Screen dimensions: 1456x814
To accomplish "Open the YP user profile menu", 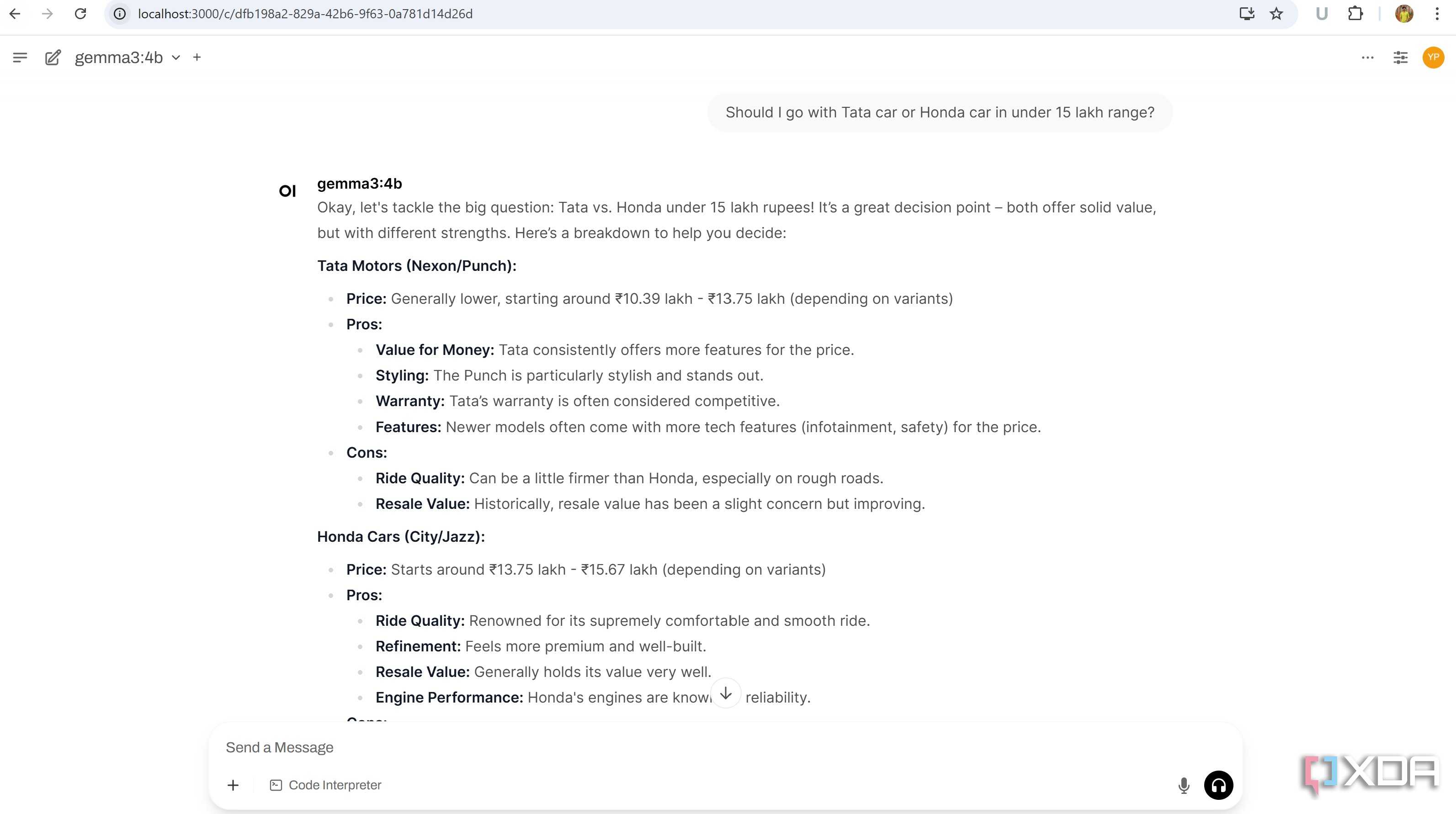I will (x=1433, y=57).
